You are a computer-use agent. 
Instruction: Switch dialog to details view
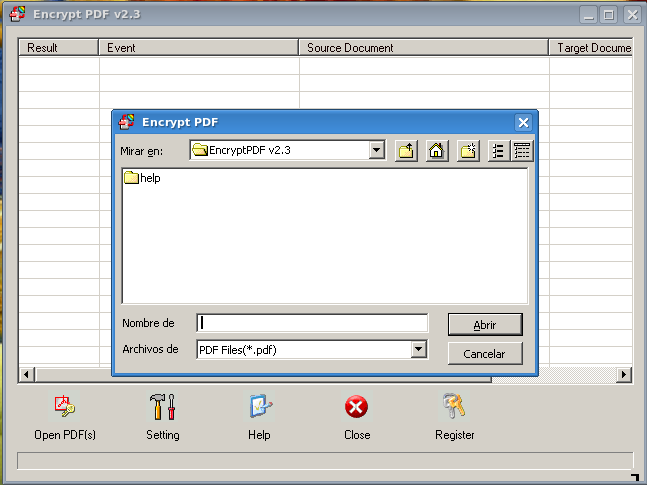pyautogui.click(x=522, y=151)
